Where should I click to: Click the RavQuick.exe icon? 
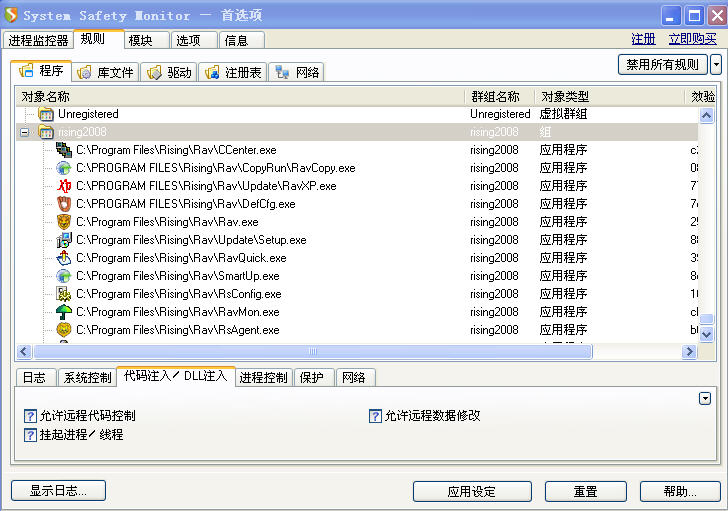64,258
